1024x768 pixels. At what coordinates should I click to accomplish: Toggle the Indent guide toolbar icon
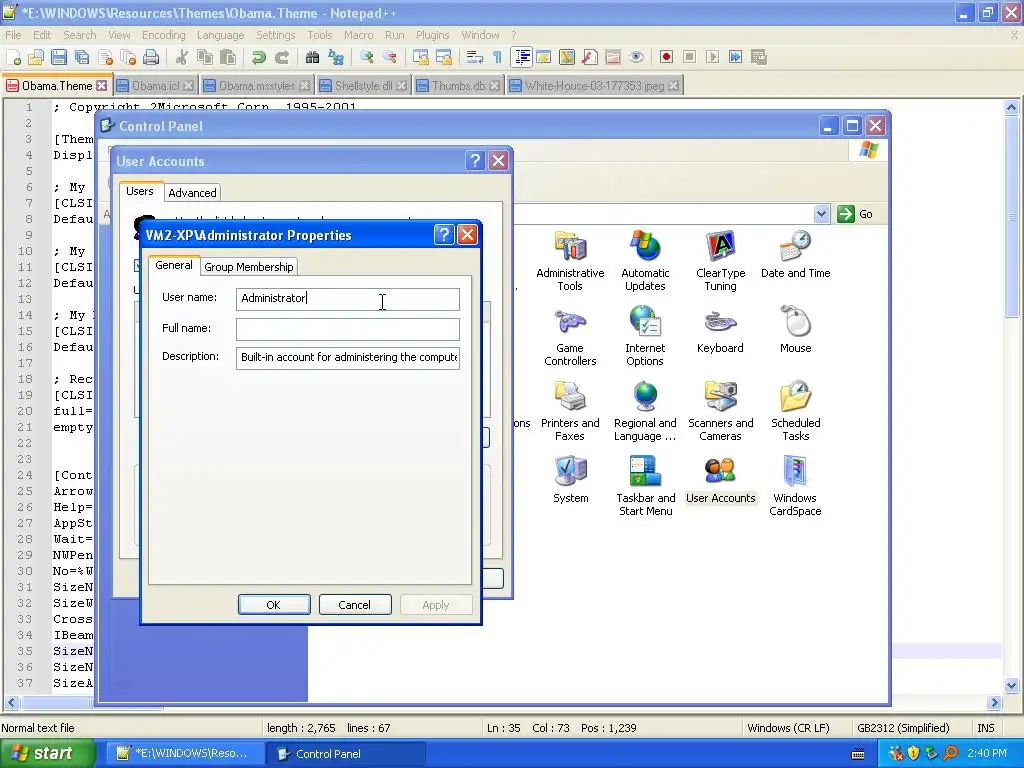[522, 57]
